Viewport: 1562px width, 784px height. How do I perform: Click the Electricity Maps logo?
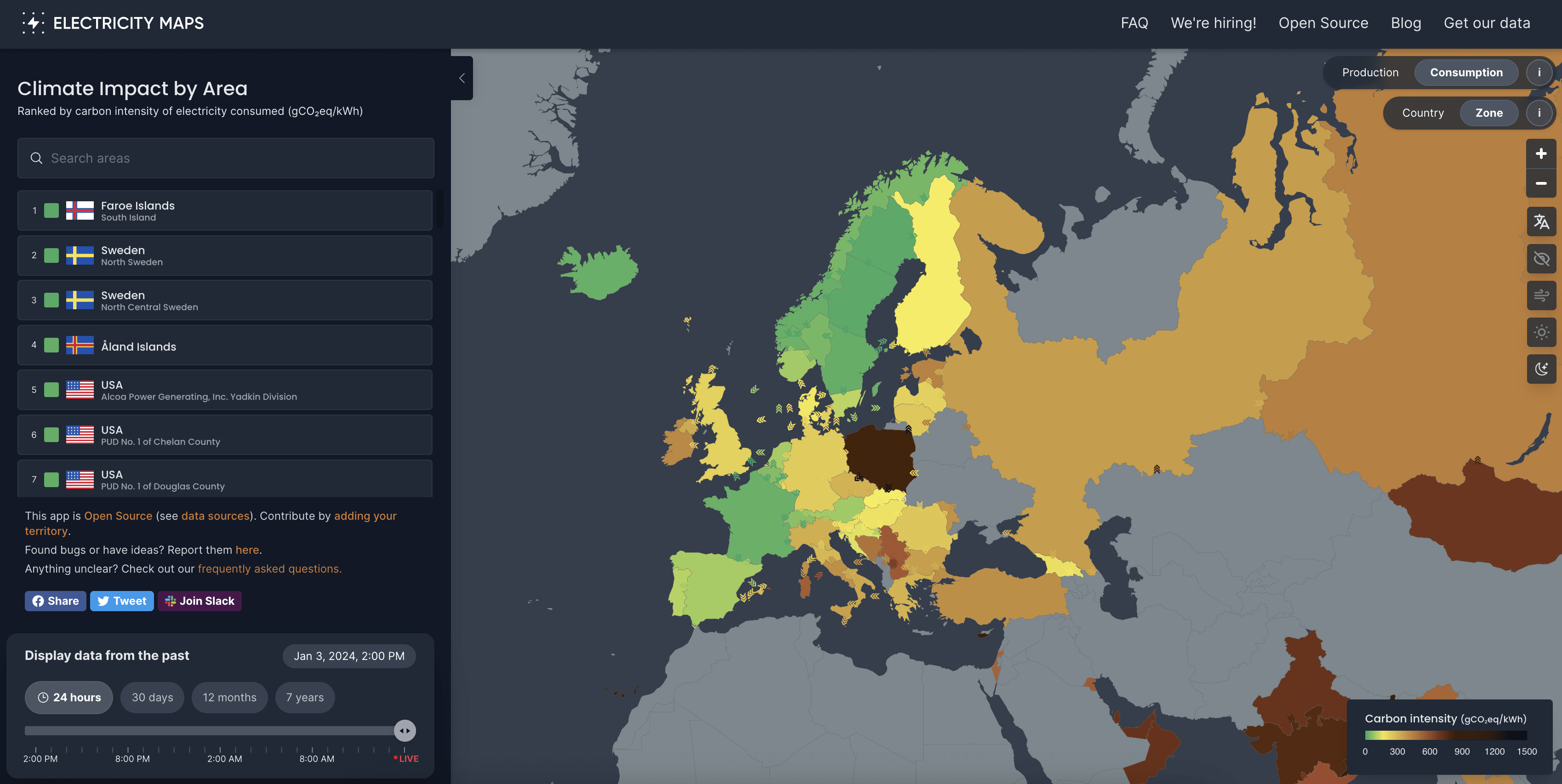[x=113, y=23]
